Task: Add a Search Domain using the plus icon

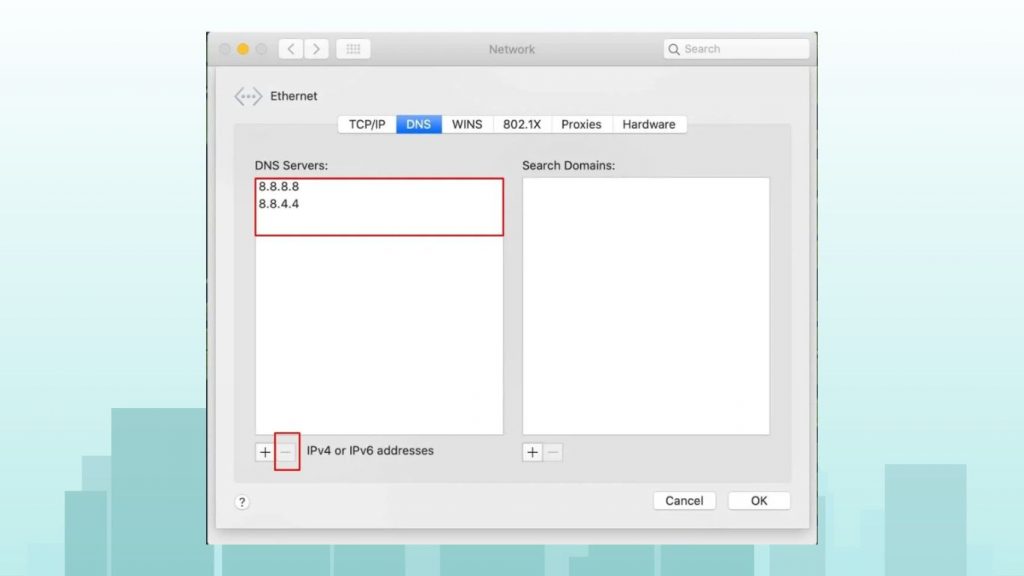Action: pyautogui.click(x=532, y=452)
